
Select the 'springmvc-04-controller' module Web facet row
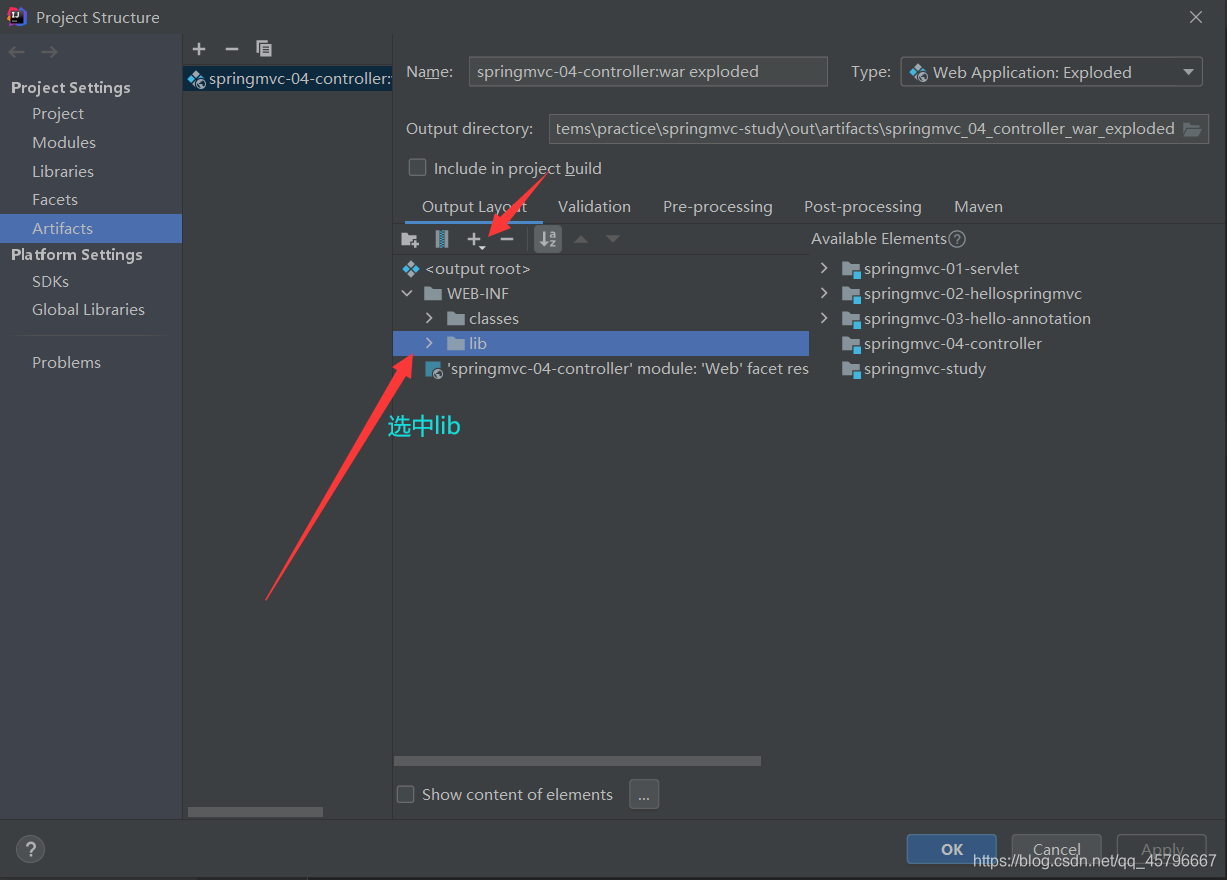tap(601, 369)
